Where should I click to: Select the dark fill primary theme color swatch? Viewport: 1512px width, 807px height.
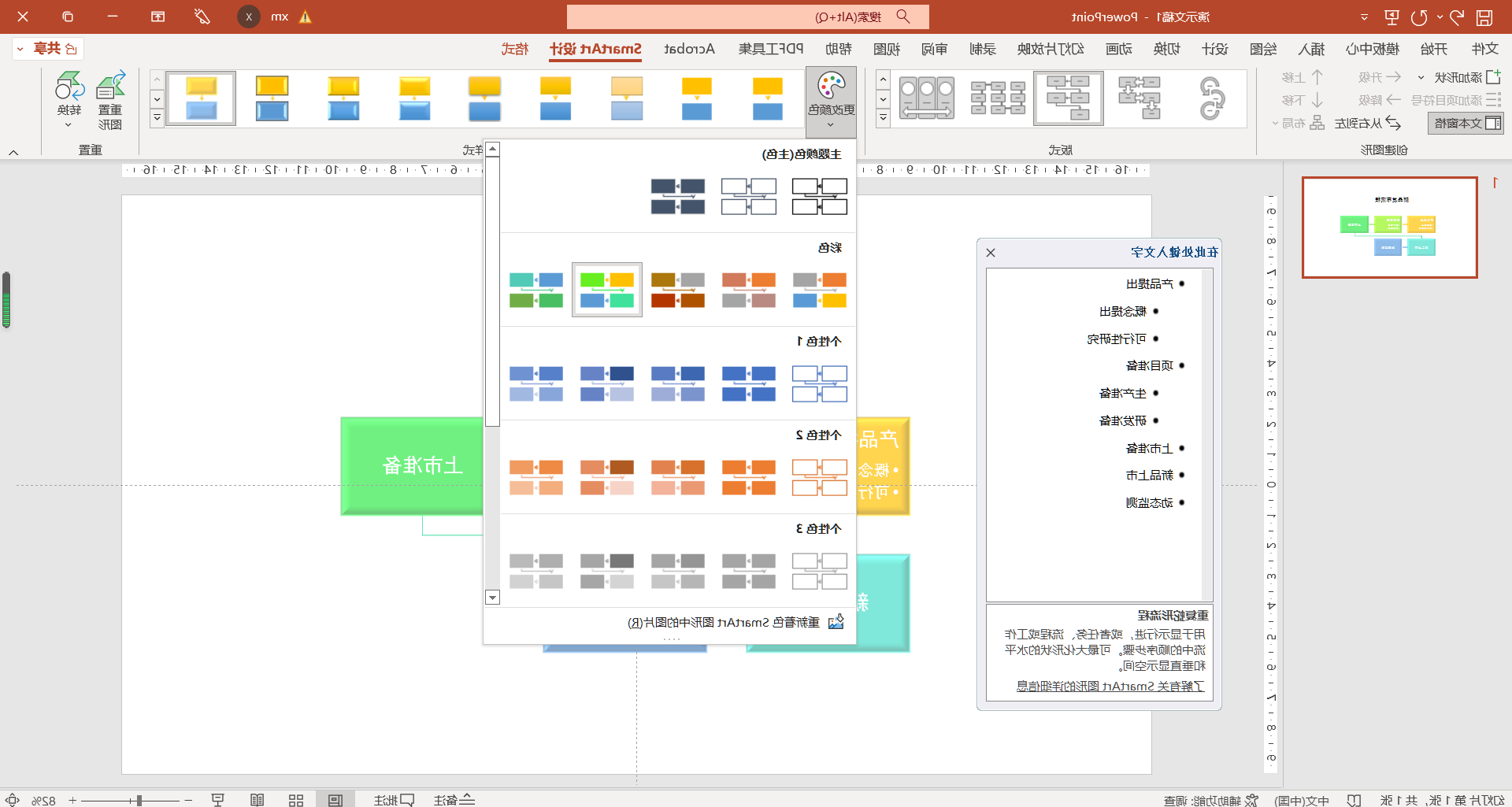[678, 196]
